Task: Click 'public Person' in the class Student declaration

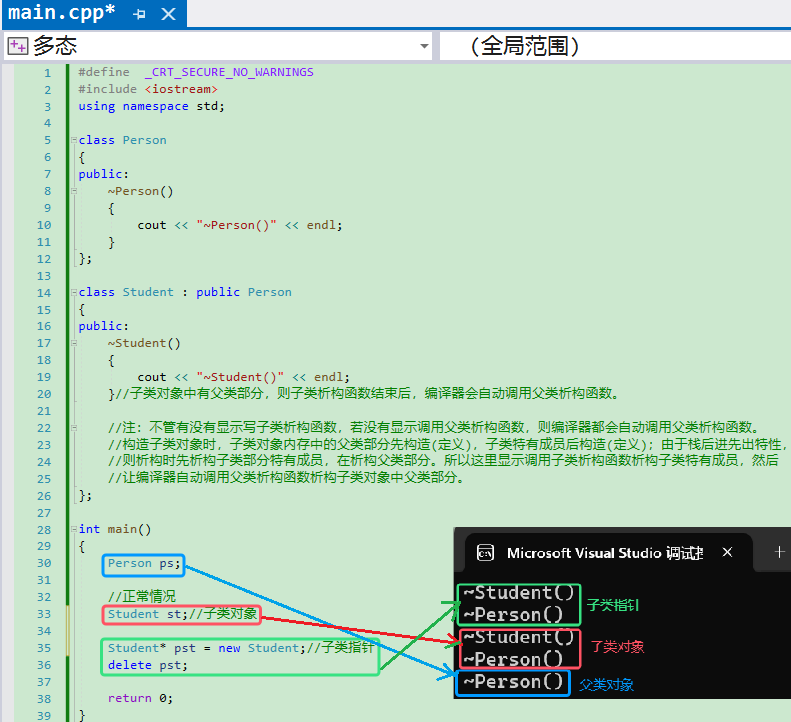Action: (244, 292)
